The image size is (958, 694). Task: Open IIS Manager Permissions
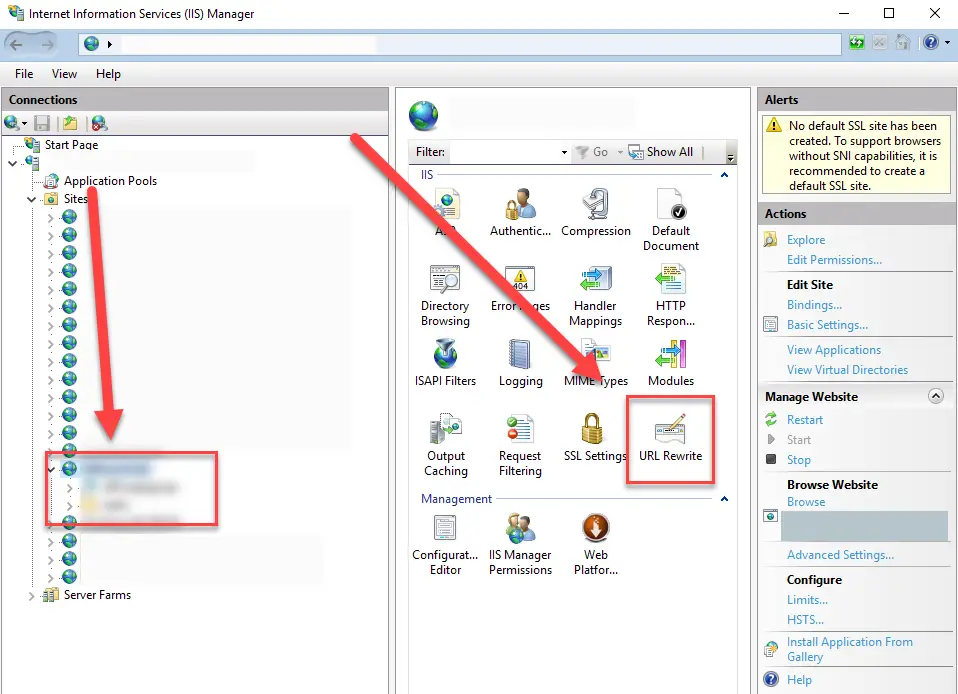point(520,544)
